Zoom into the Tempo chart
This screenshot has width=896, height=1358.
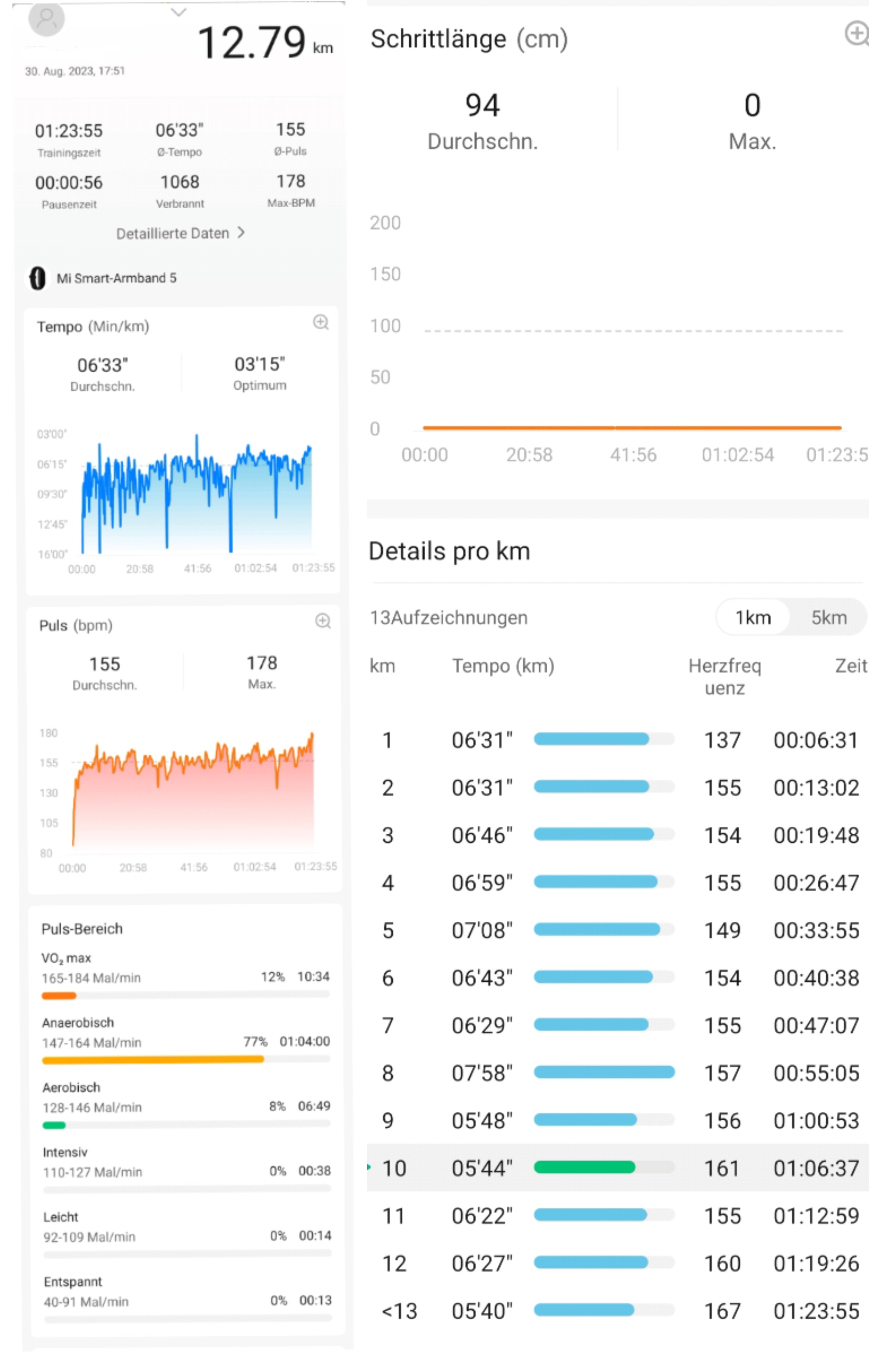(321, 323)
